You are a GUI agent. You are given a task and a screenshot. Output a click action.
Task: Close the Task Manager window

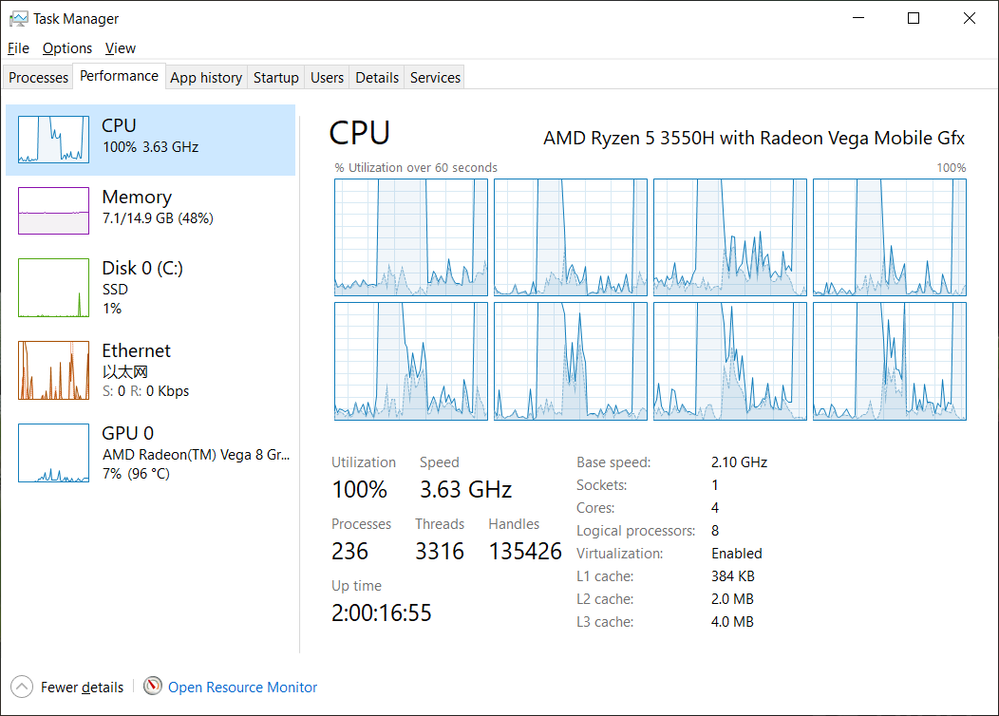pyautogui.click(x=969, y=18)
